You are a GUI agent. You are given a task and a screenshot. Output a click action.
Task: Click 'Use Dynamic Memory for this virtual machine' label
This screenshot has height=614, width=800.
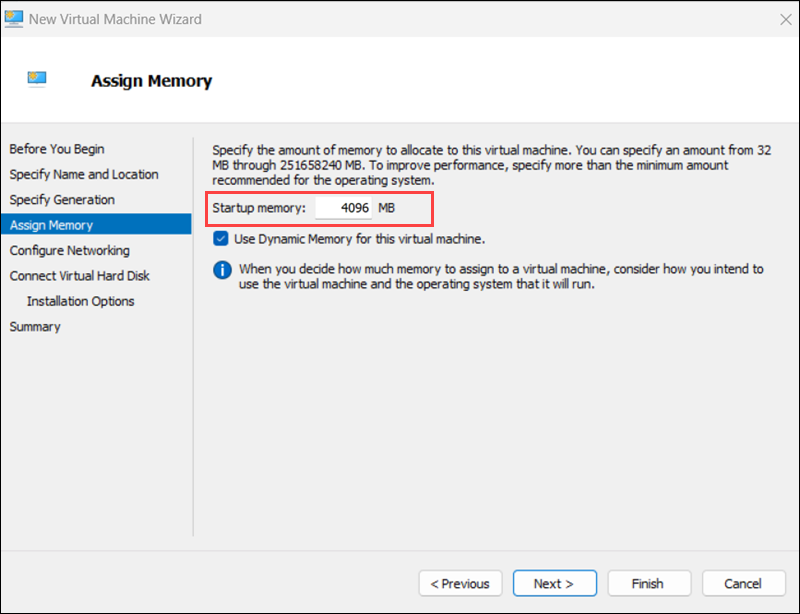click(x=359, y=239)
